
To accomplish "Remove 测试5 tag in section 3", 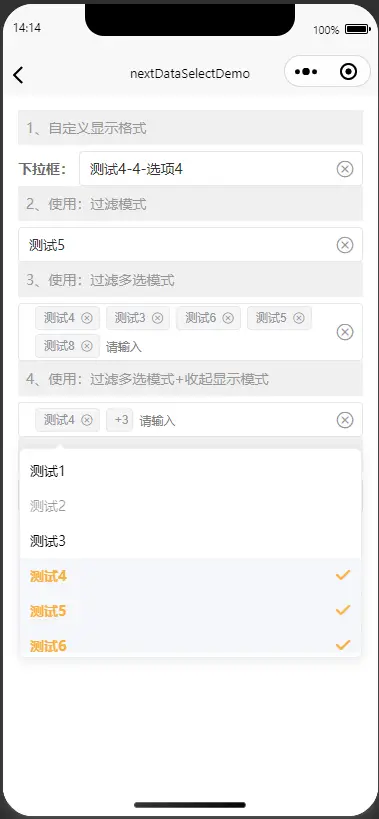I will [299, 318].
